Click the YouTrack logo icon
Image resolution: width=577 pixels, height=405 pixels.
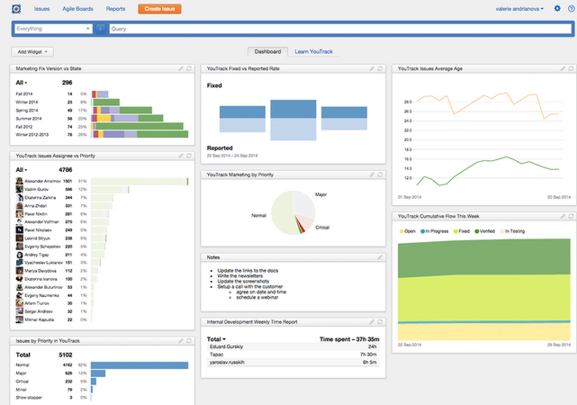16,8
